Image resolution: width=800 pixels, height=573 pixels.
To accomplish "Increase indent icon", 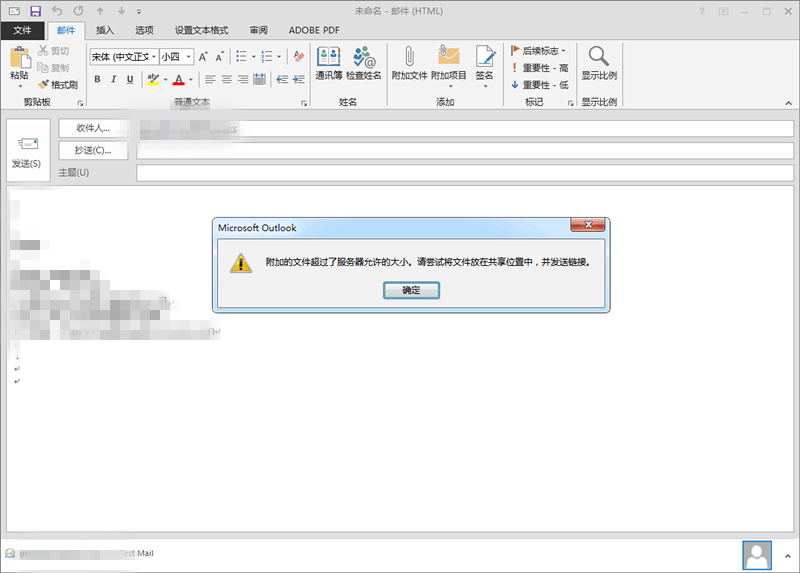I will [299, 79].
